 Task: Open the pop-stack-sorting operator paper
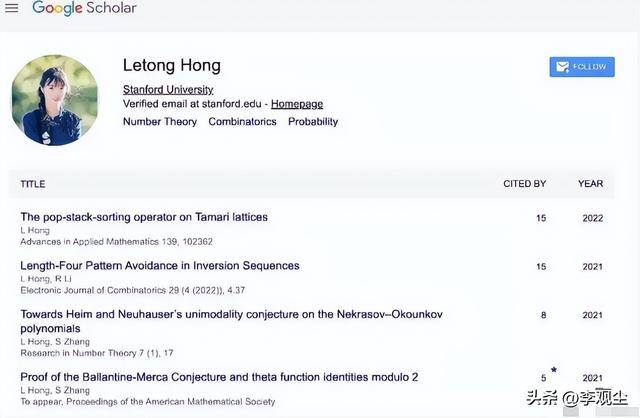click(x=144, y=217)
